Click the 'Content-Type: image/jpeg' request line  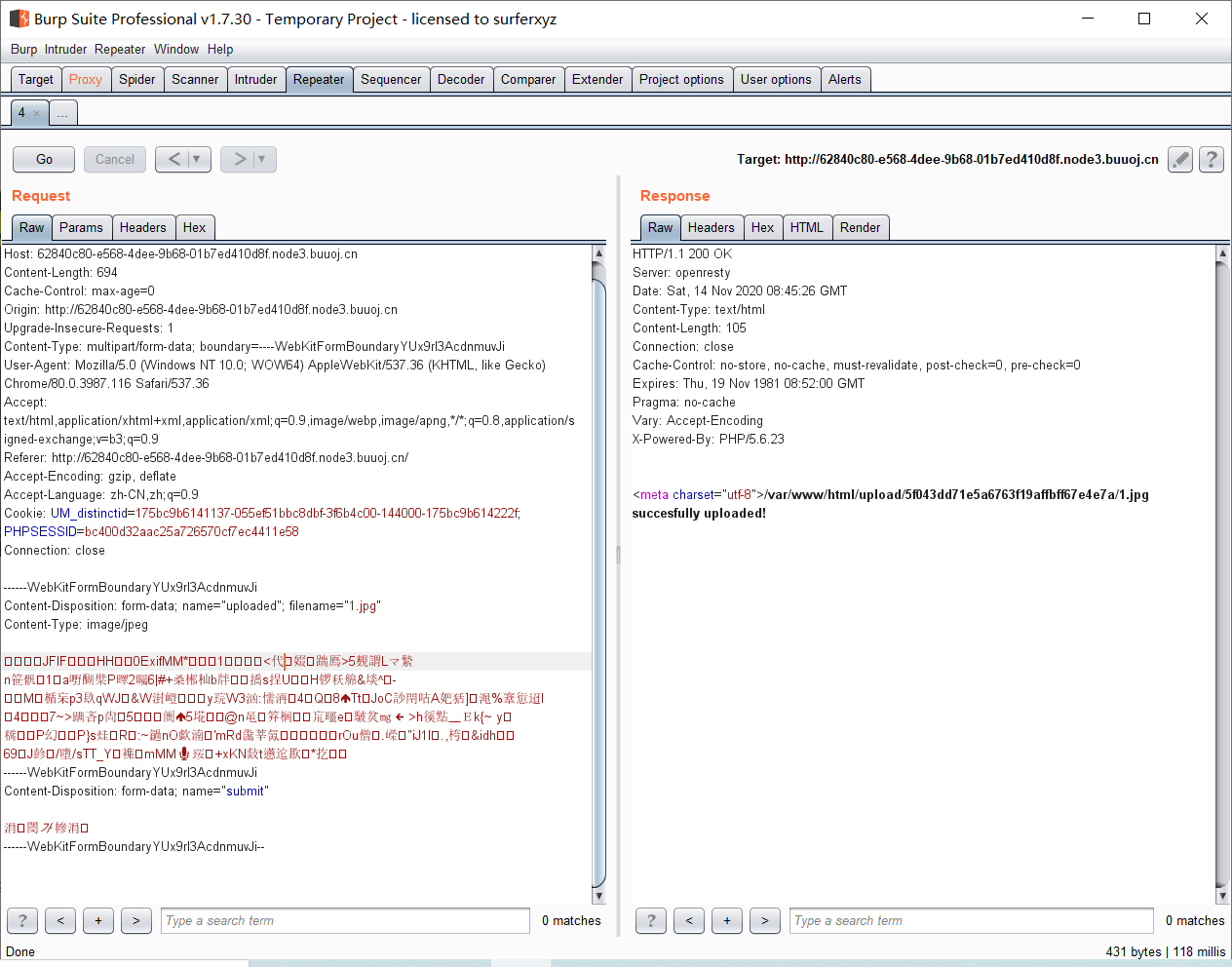click(76, 625)
